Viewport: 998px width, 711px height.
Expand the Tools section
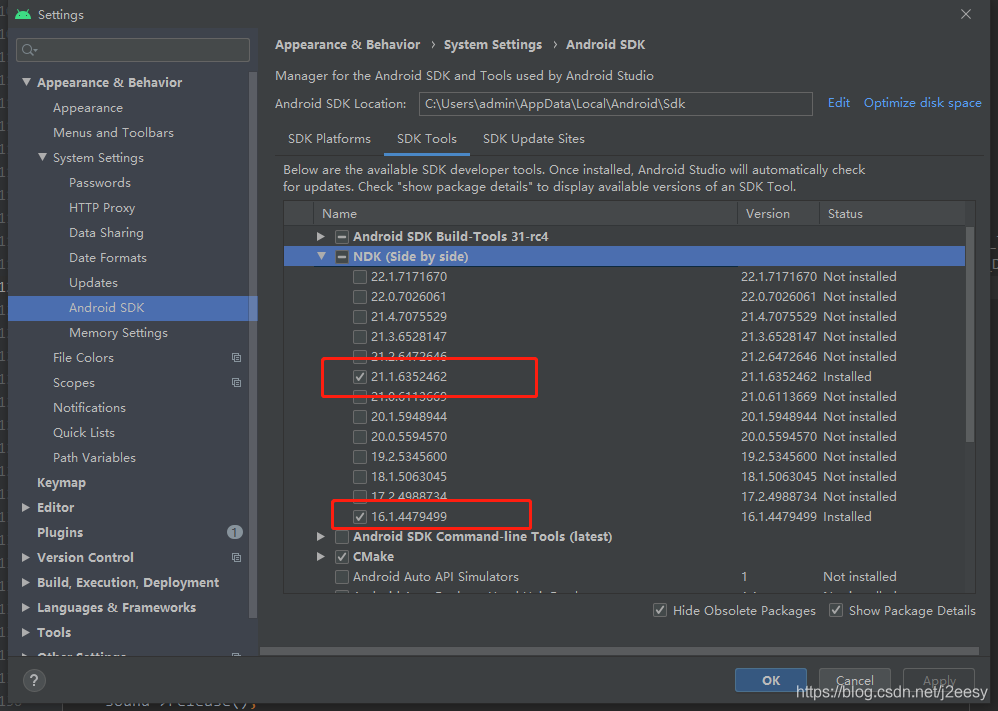(x=25, y=632)
